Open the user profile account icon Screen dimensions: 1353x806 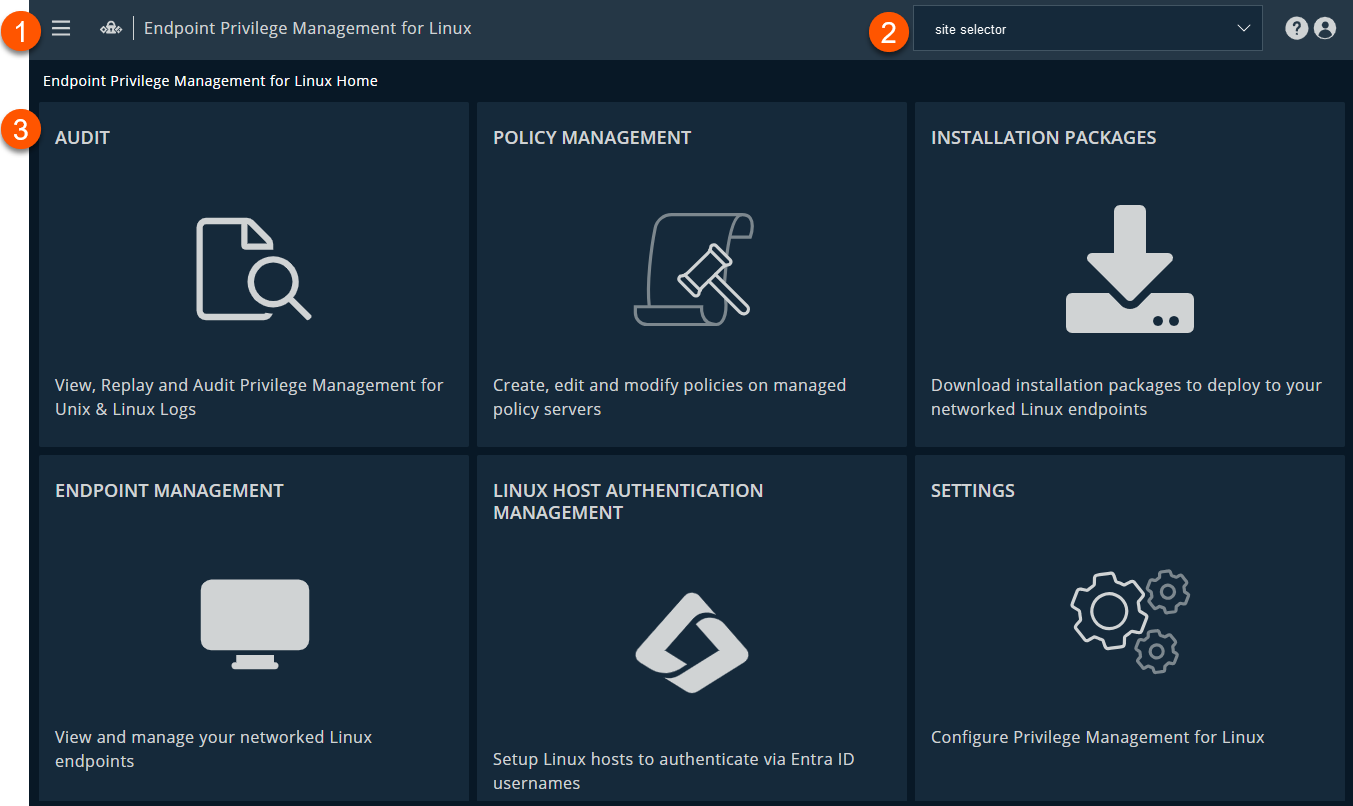tap(1325, 29)
